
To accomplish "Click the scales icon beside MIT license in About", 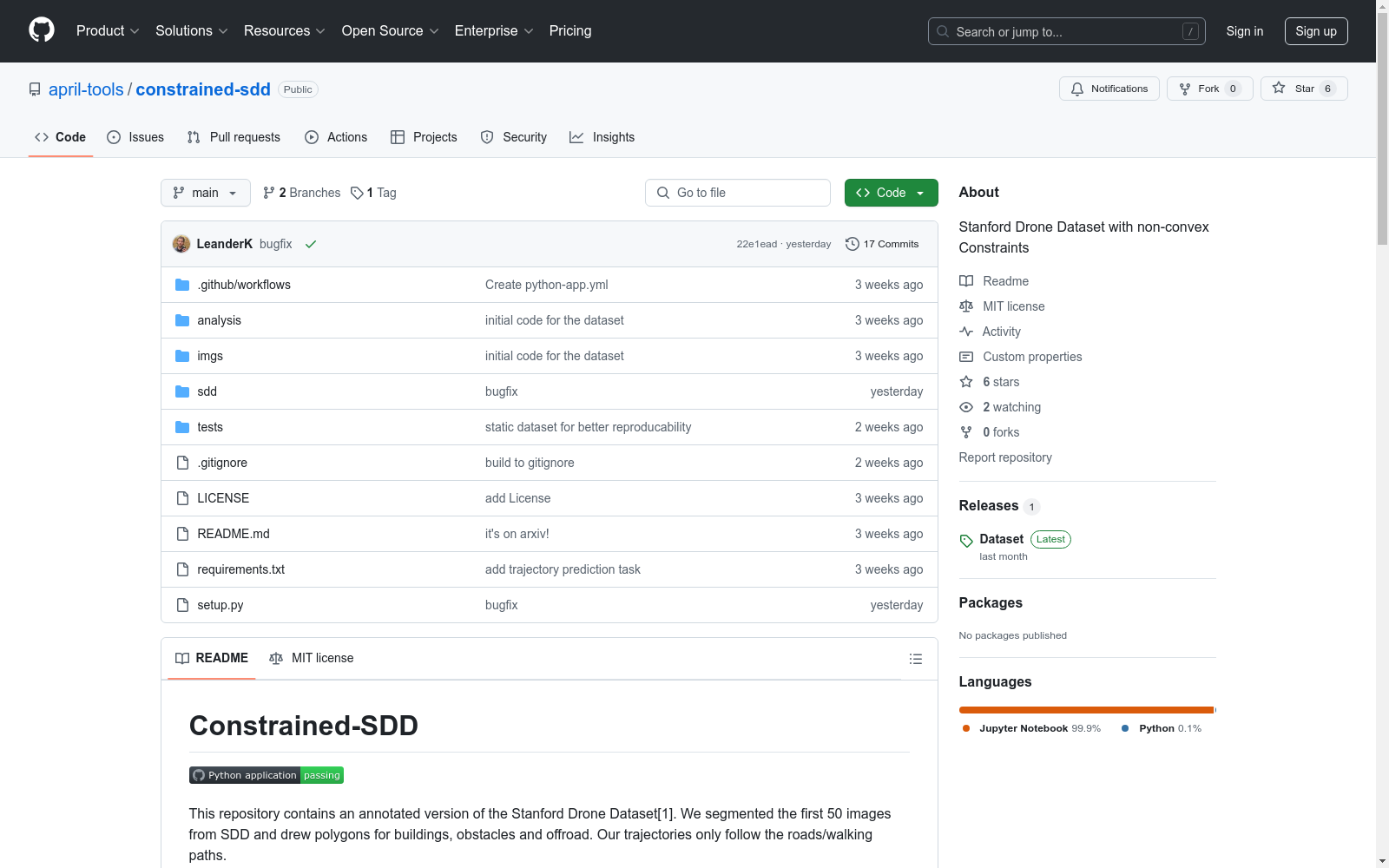I will 966,306.
